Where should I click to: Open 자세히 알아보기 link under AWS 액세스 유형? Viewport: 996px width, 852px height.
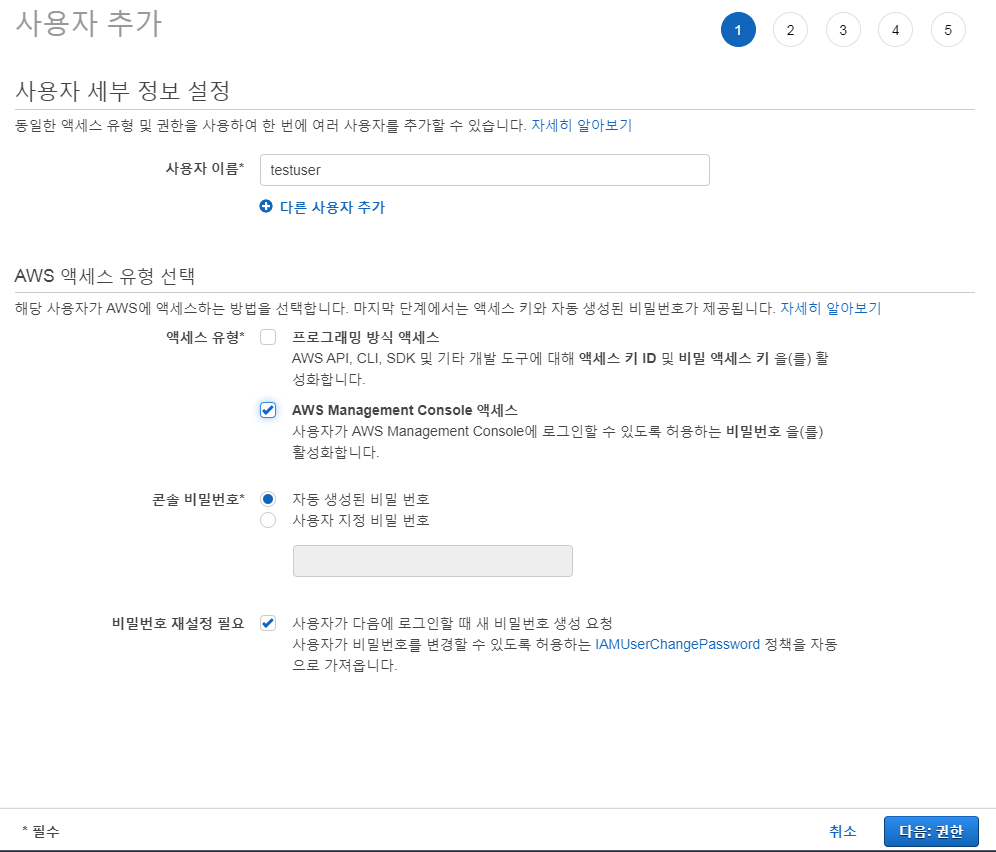coord(830,308)
